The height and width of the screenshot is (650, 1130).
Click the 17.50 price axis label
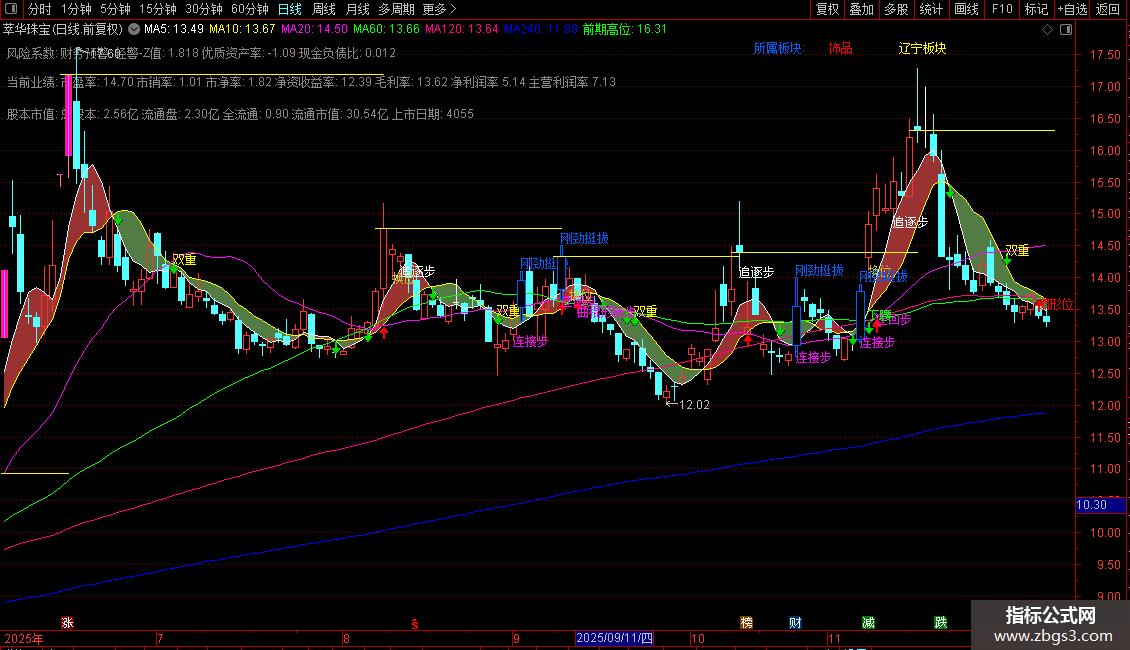click(x=1105, y=55)
